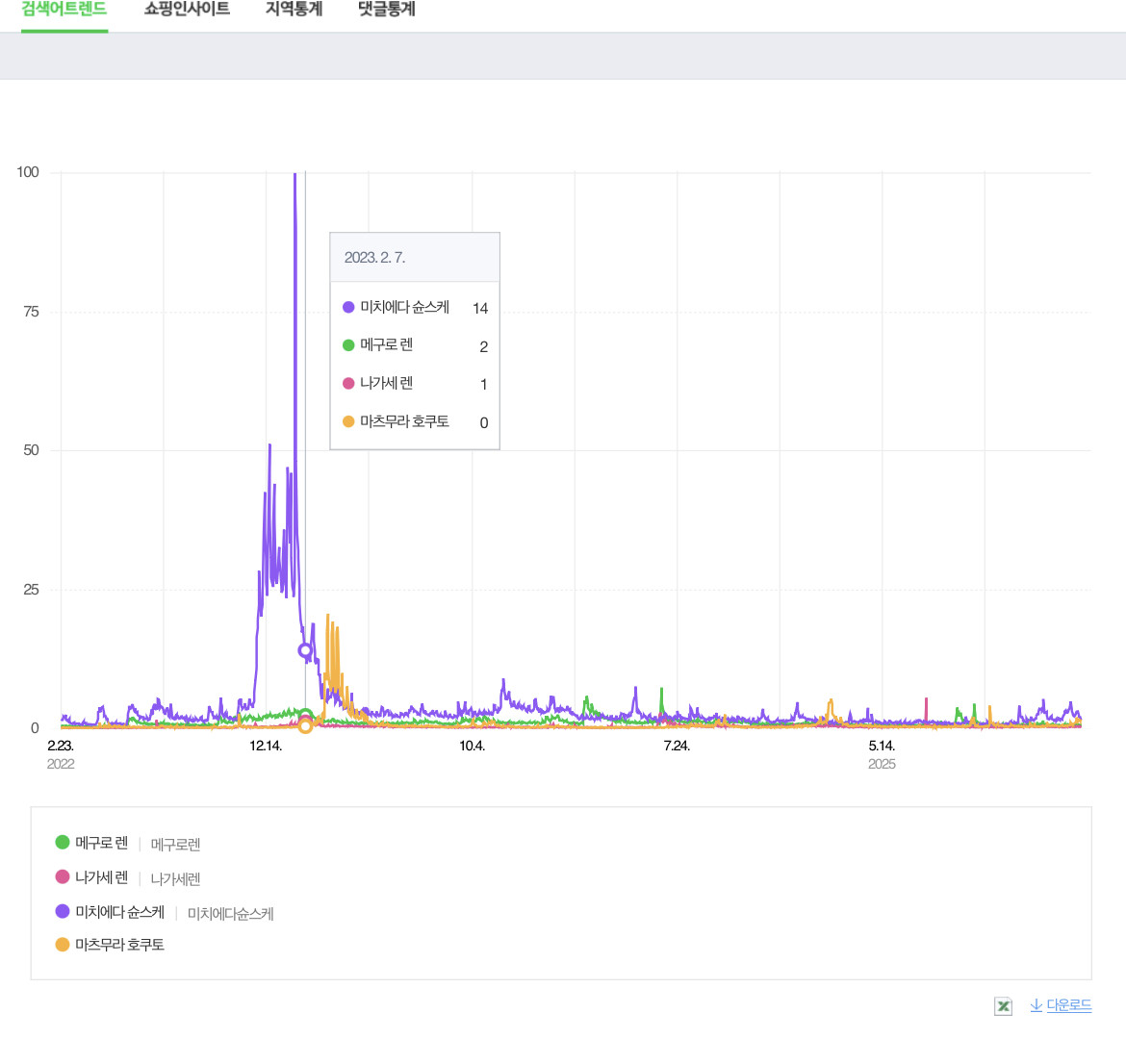Open the 지역통계 tab
The height and width of the screenshot is (1064, 1126).
pos(294,10)
